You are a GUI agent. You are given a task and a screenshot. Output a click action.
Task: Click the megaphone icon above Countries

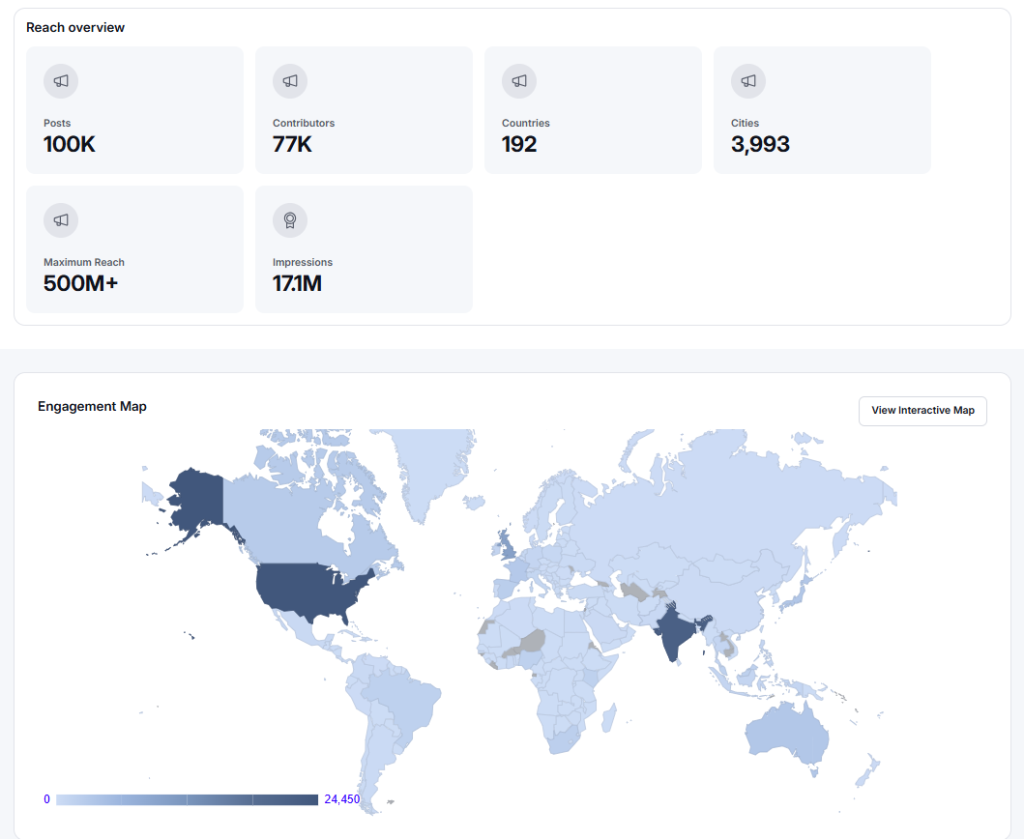click(x=519, y=81)
